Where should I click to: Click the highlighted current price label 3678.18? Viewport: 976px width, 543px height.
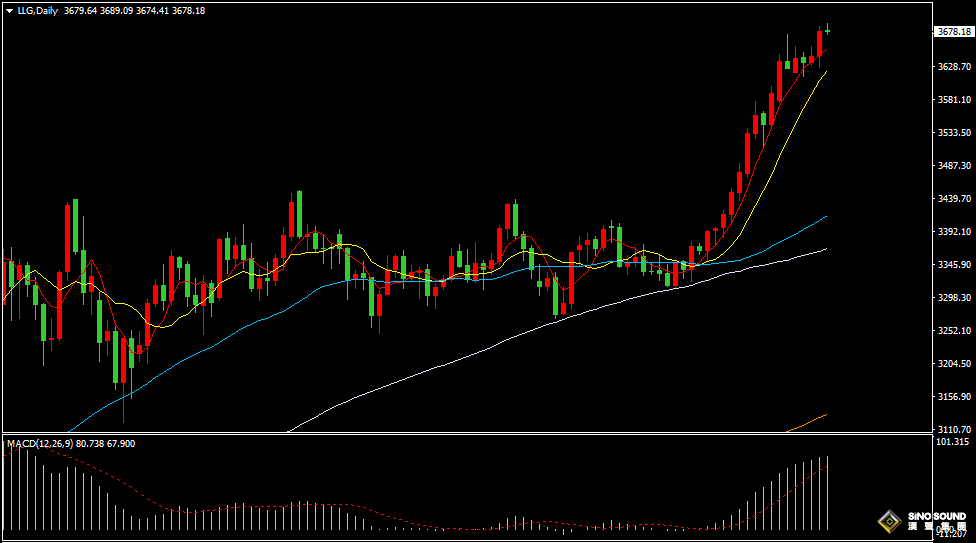tap(954, 31)
